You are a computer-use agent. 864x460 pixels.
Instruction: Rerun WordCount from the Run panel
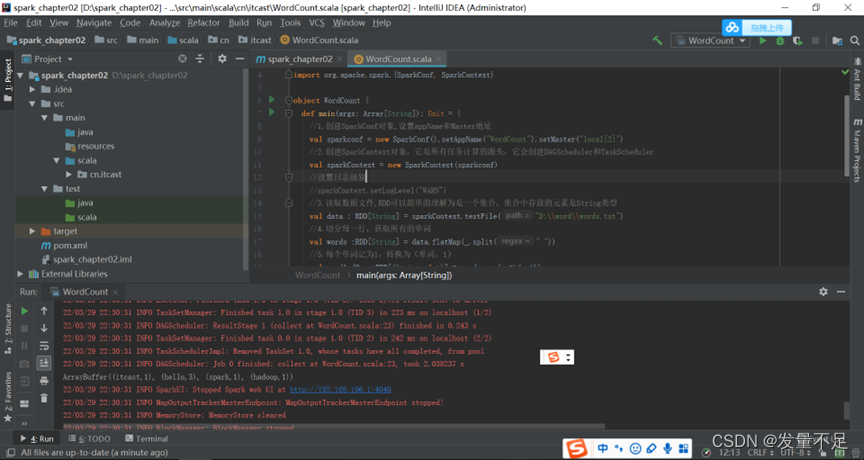pyautogui.click(x=25, y=311)
